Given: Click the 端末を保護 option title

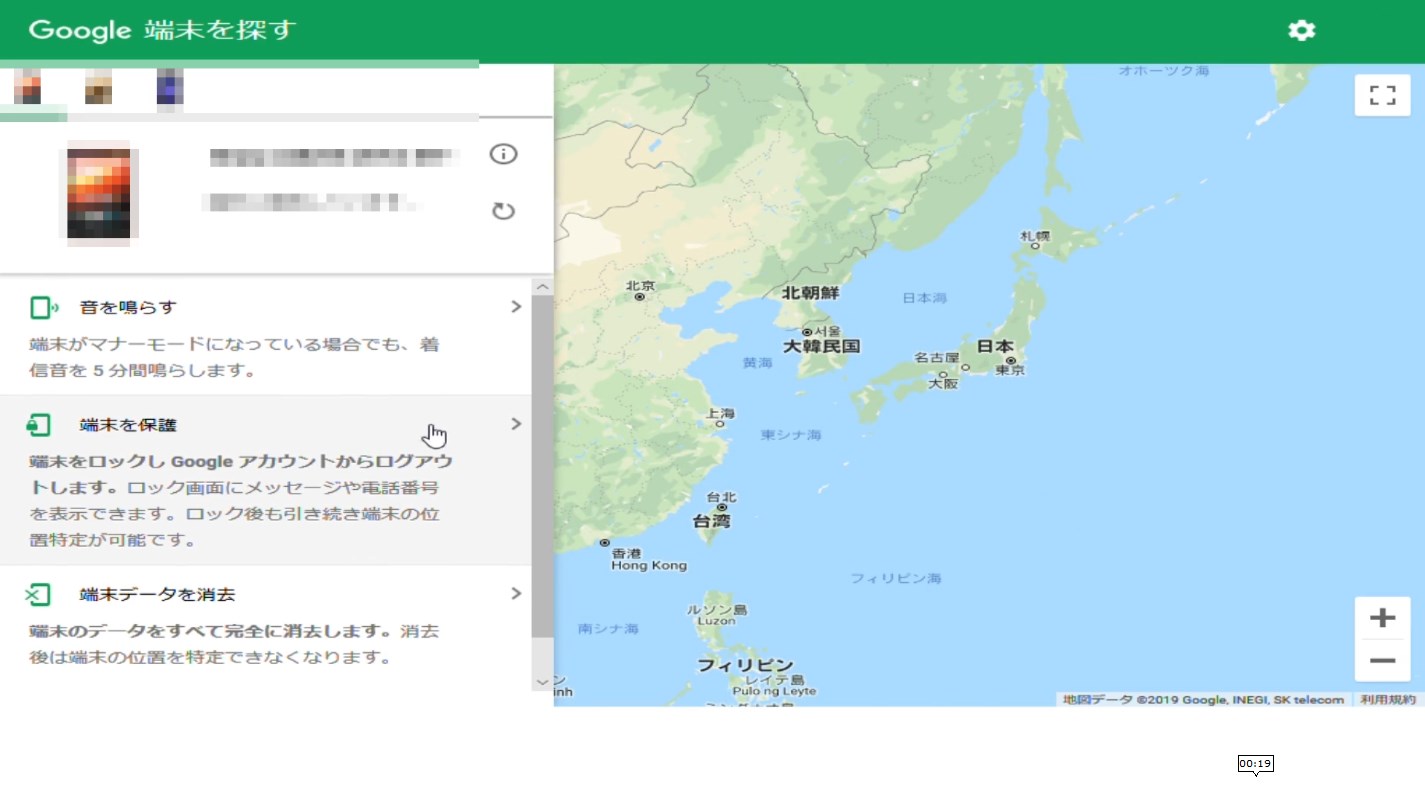Looking at the screenshot, I should point(128,425).
